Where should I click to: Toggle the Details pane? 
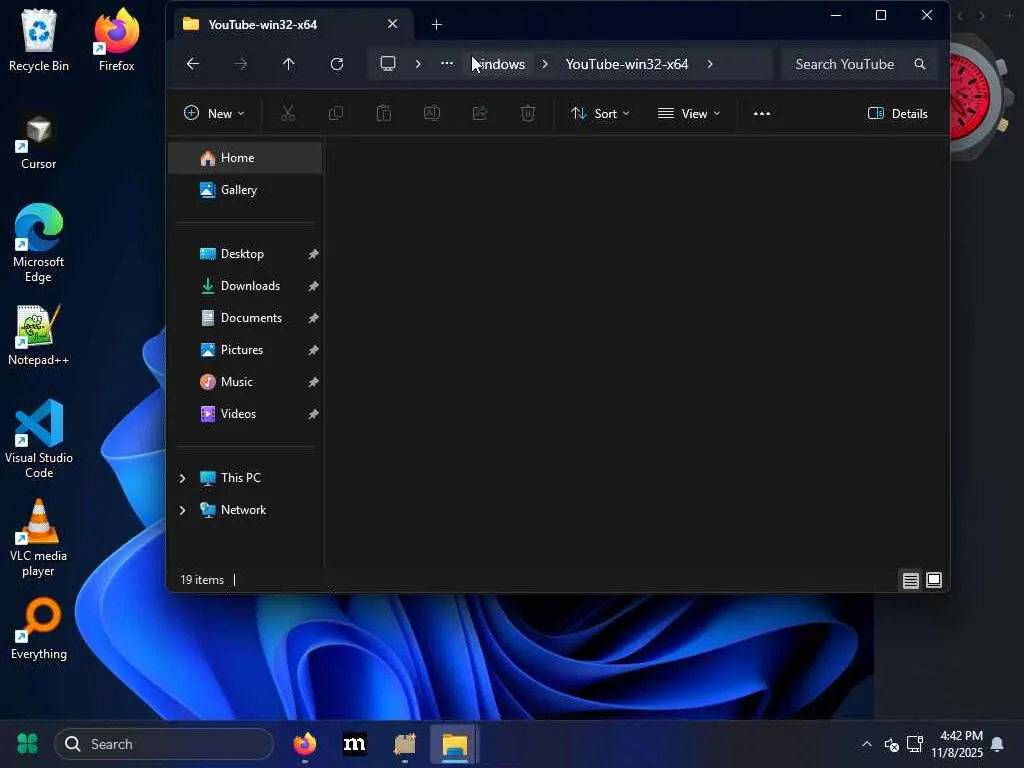point(898,113)
